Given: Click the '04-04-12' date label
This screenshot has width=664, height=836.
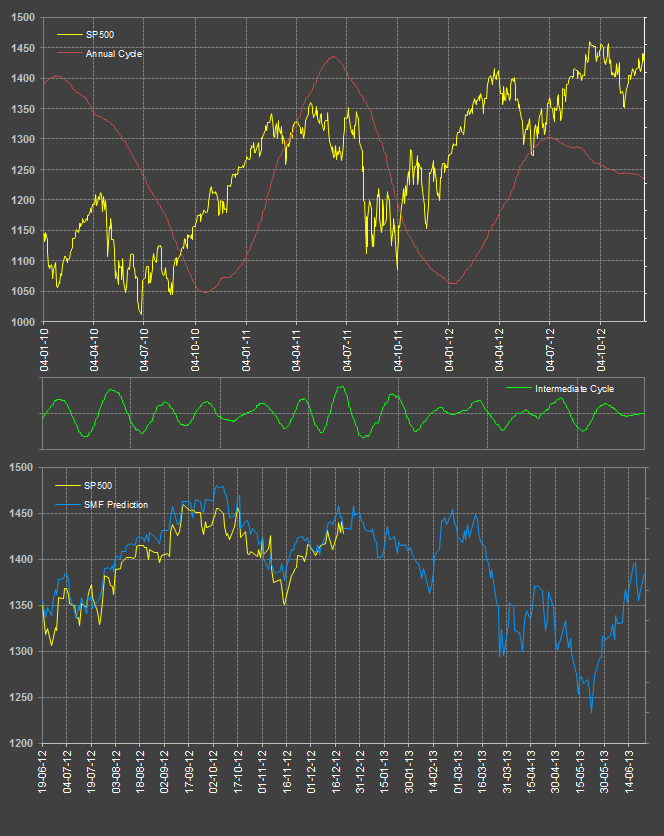Looking at the screenshot, I should point(499,350).
